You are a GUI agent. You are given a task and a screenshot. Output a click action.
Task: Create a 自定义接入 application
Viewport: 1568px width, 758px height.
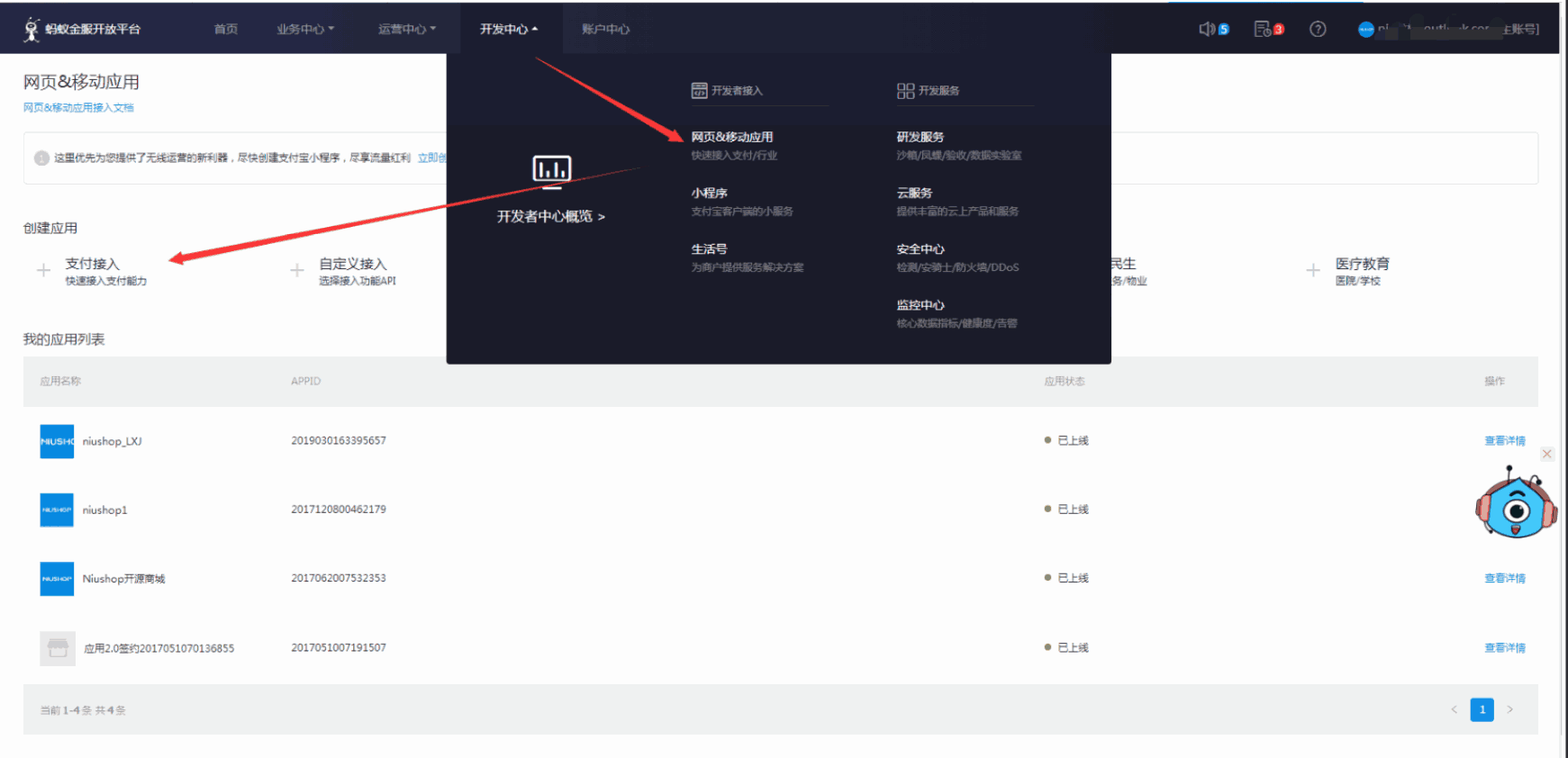[358, 270]
